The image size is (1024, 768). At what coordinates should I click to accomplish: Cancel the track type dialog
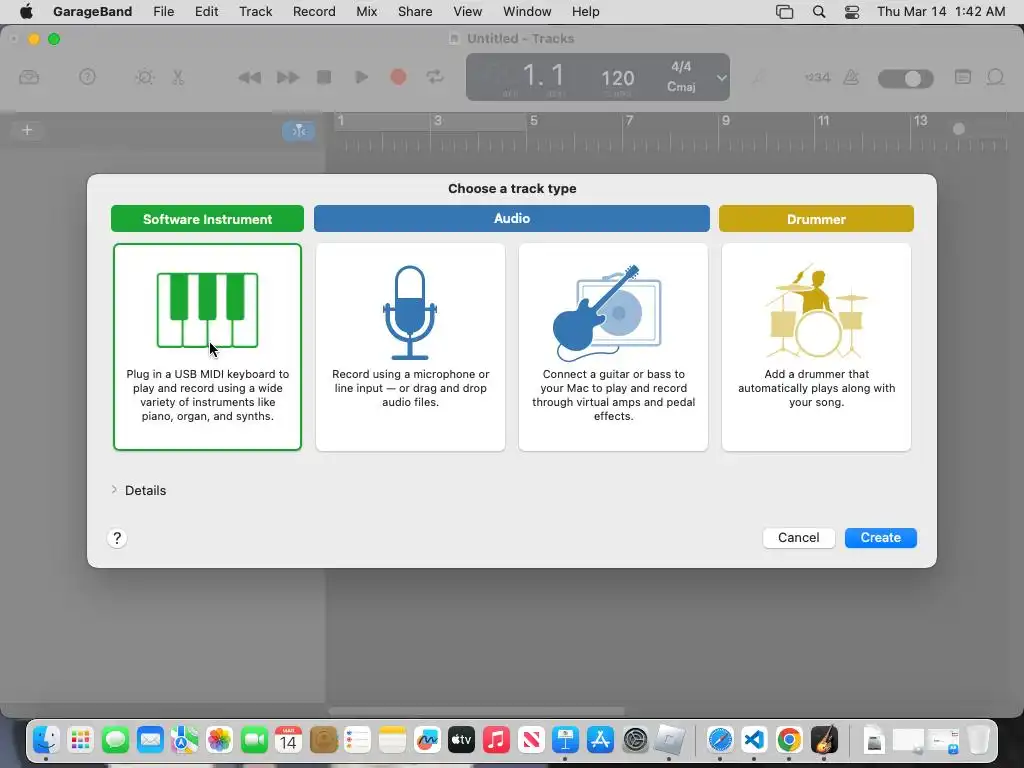[x=798, y=537]
